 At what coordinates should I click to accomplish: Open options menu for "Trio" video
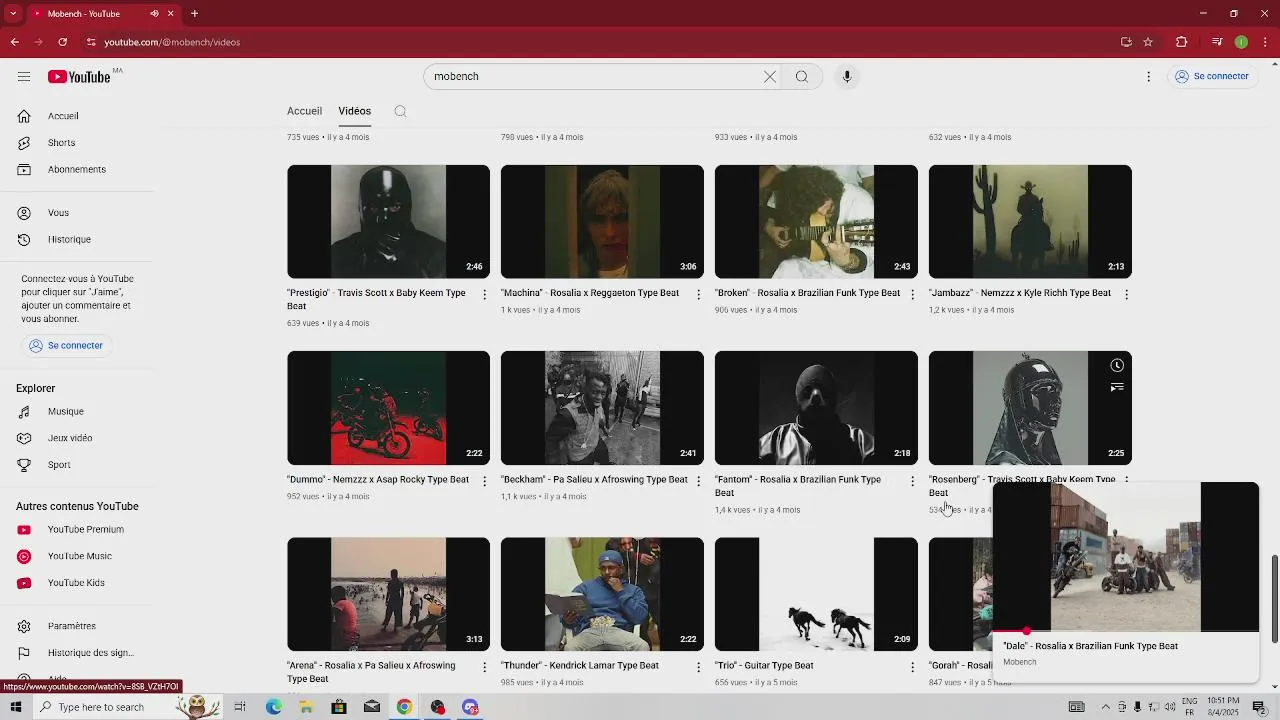(x=912, y=667)
